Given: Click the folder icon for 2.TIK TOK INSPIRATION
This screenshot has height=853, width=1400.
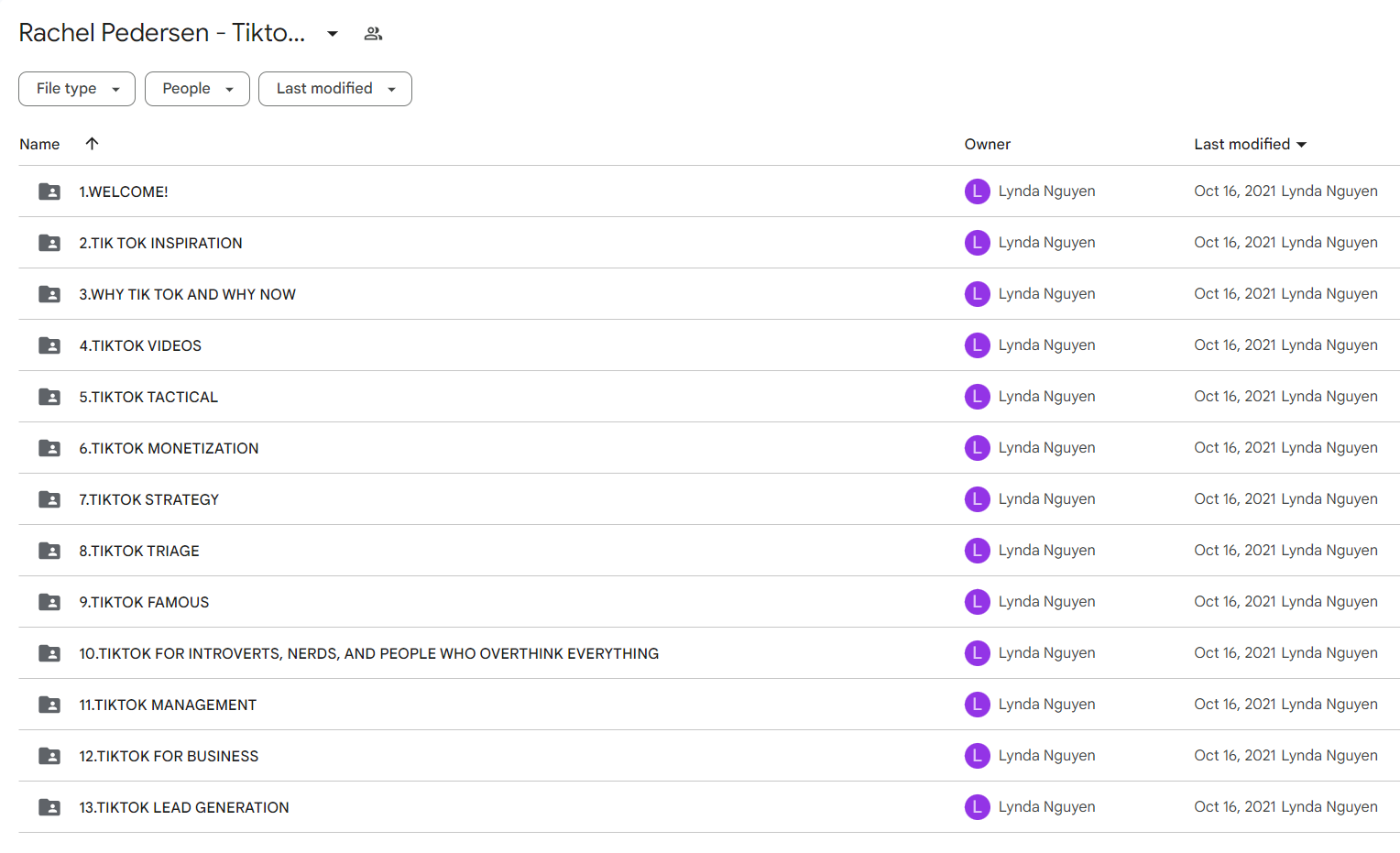Looking at the screenshot, I should [49, 243].
